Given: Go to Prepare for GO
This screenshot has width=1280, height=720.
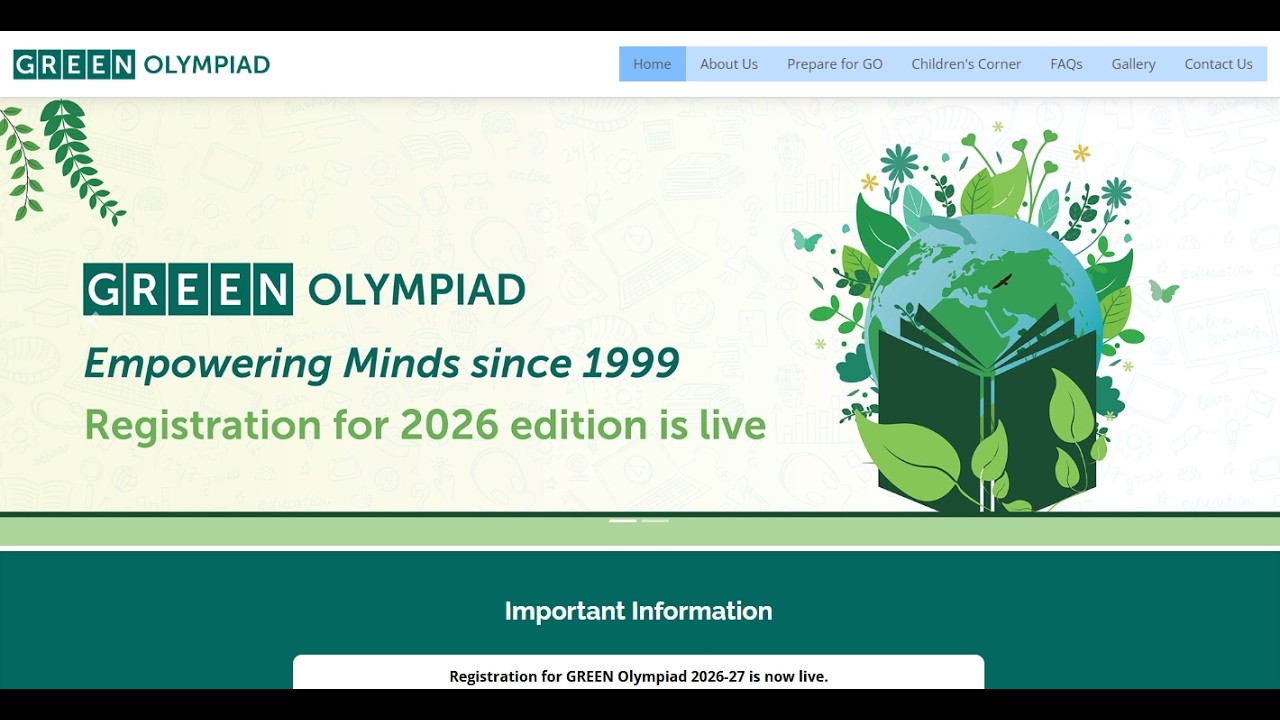Looking at the screenshot, I should coord(835,64).
